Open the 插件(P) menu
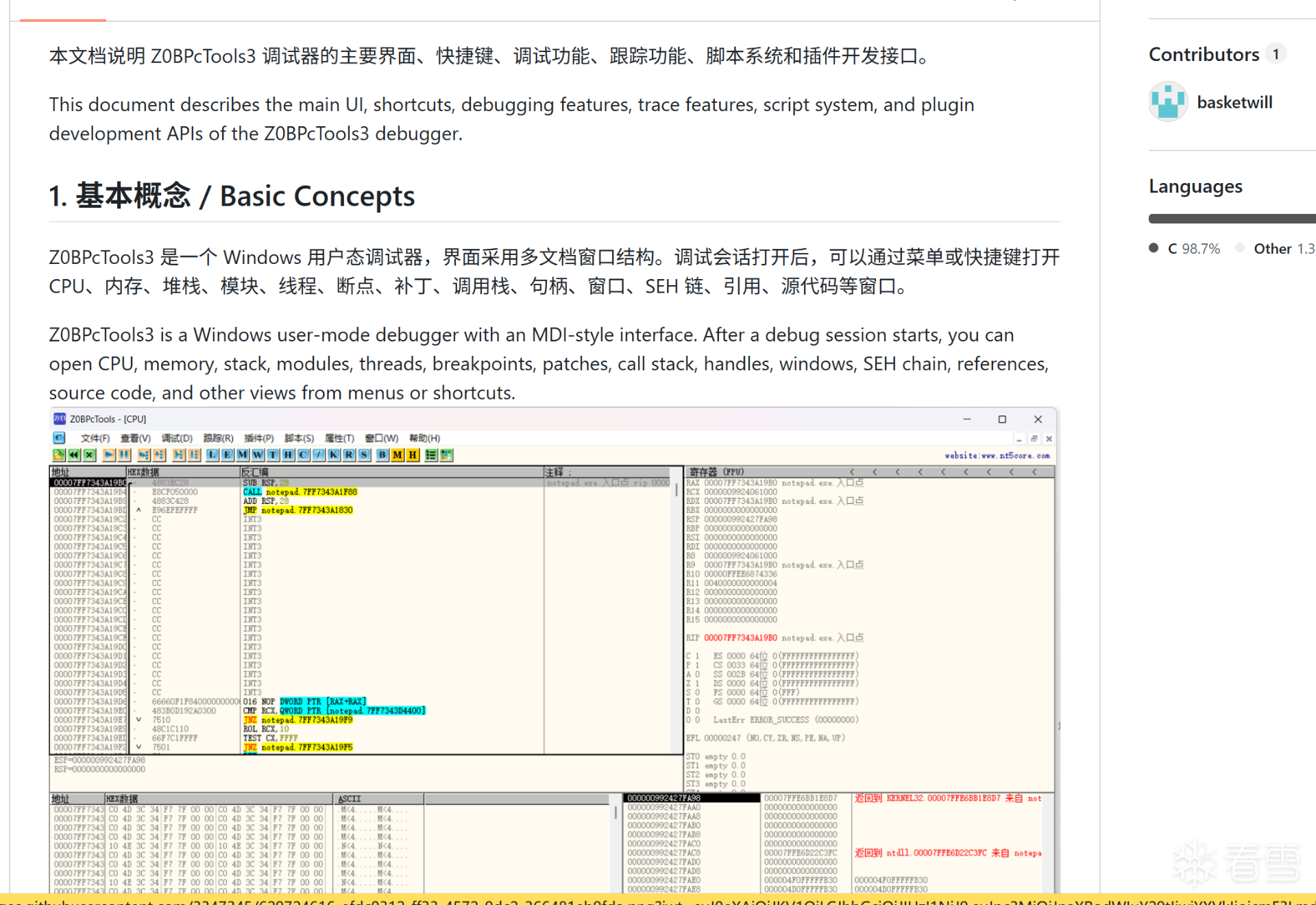 click(x=259, y=438)
